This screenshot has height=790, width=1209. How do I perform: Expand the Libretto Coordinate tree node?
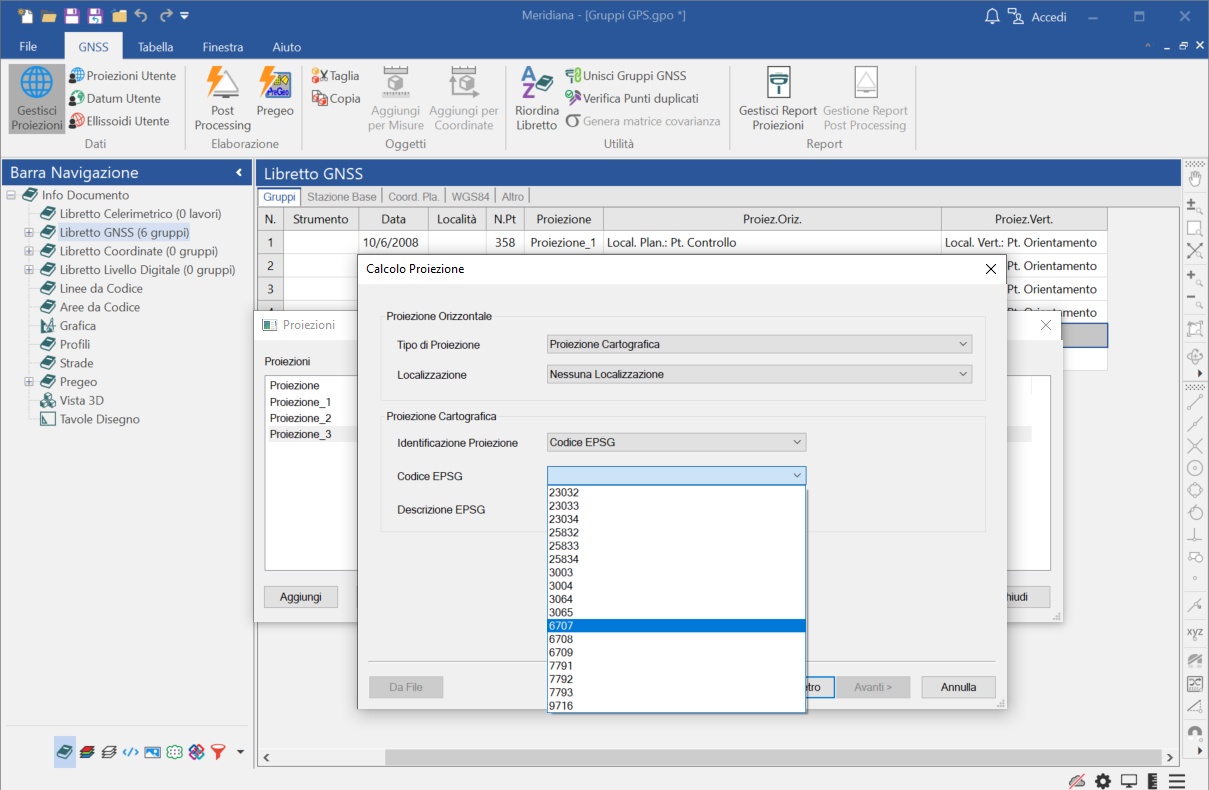(x=29, y=251)
